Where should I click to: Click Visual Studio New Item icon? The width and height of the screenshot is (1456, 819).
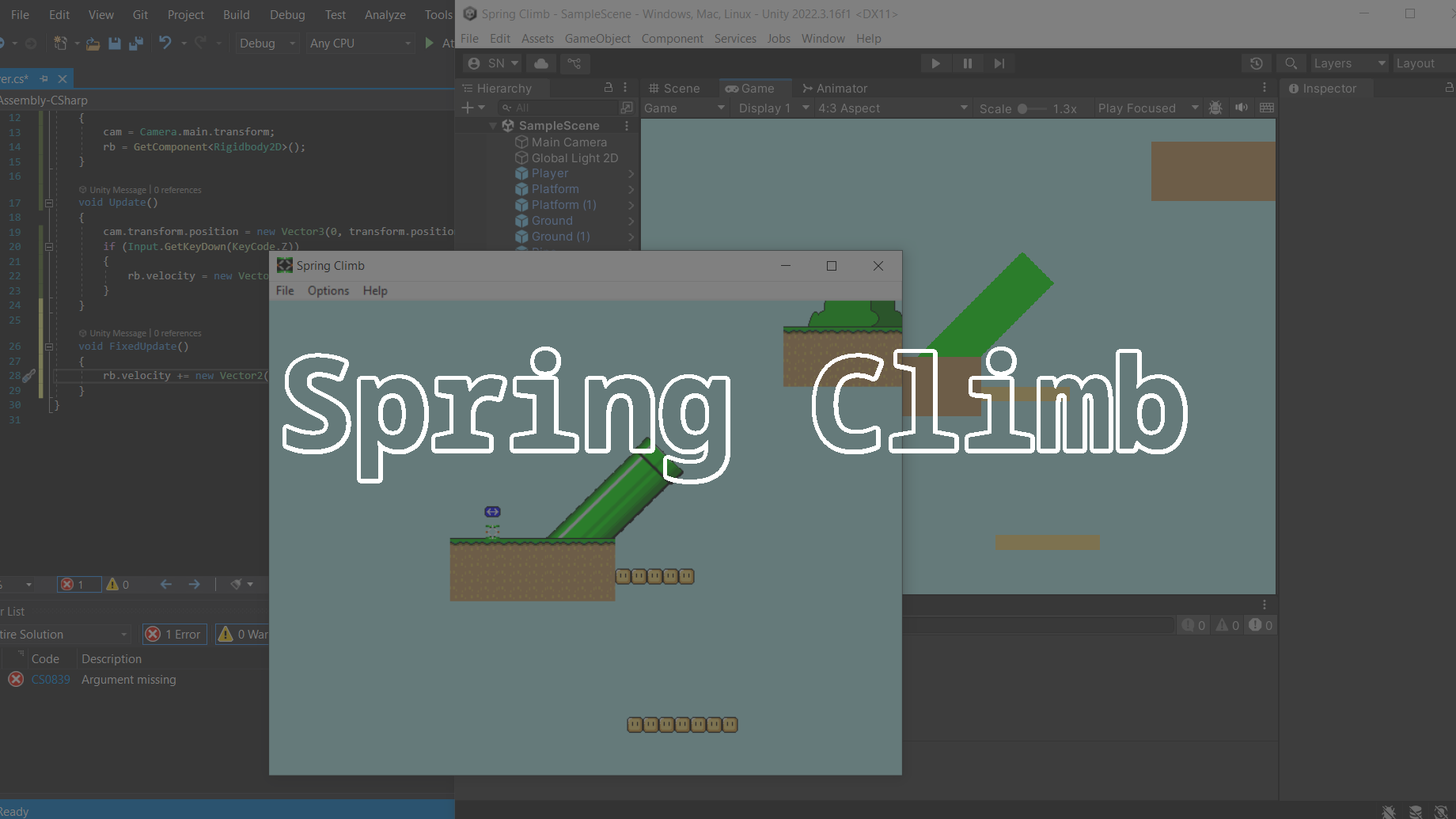click(61, 44)
